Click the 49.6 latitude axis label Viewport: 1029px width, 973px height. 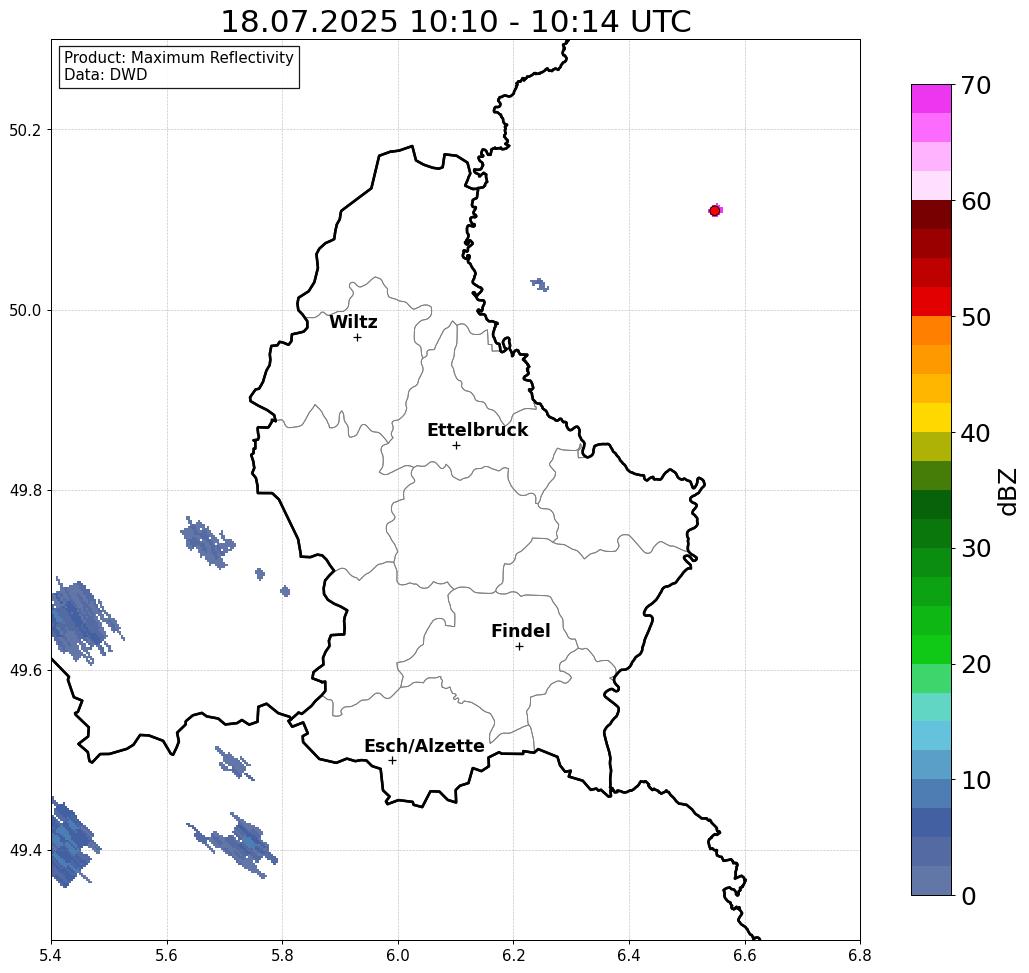(25, 671)
